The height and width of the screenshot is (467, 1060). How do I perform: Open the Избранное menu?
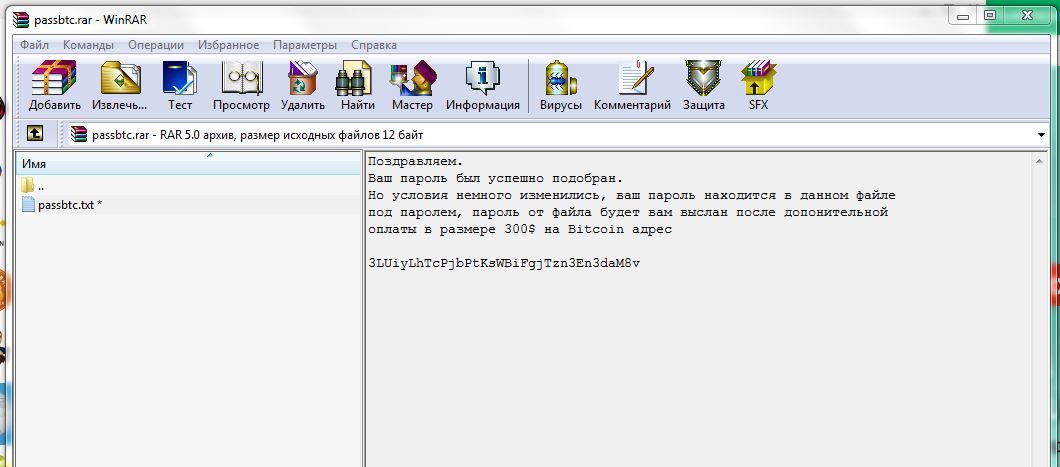(229, 45)
